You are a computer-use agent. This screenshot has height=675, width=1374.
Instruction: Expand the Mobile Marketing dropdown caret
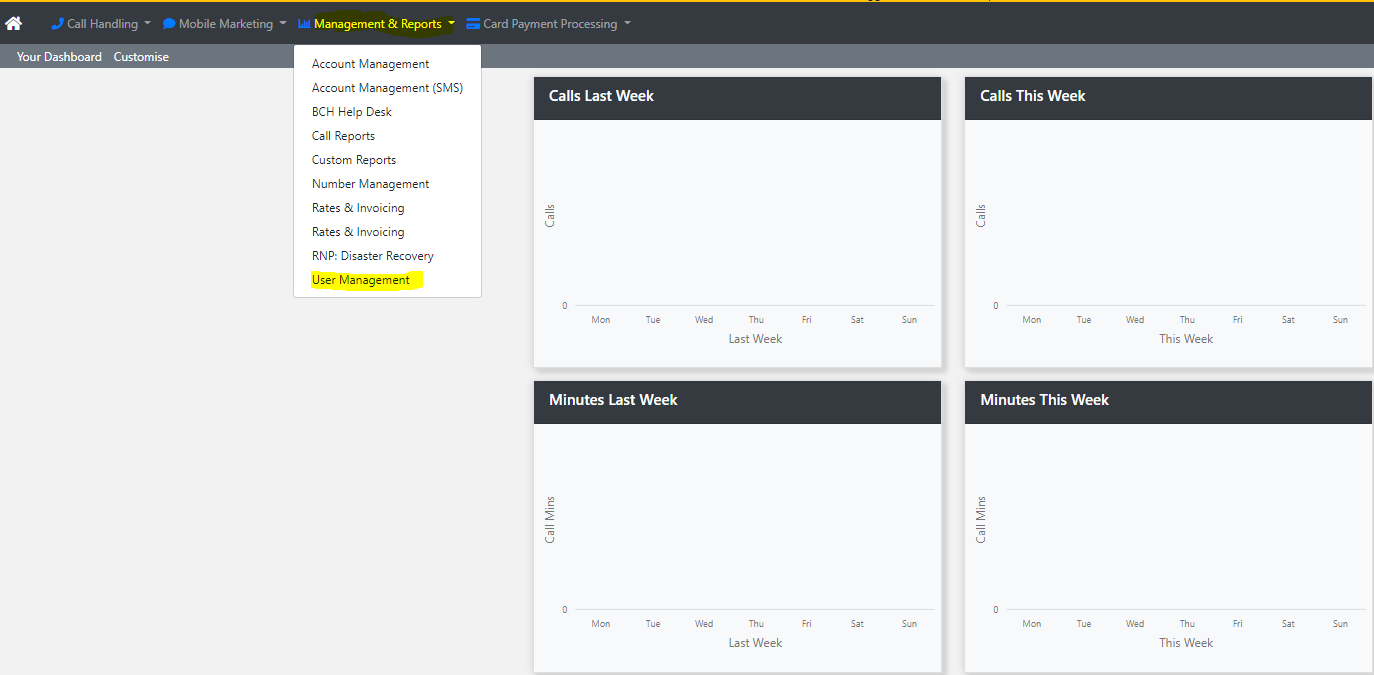pos(282,24)
